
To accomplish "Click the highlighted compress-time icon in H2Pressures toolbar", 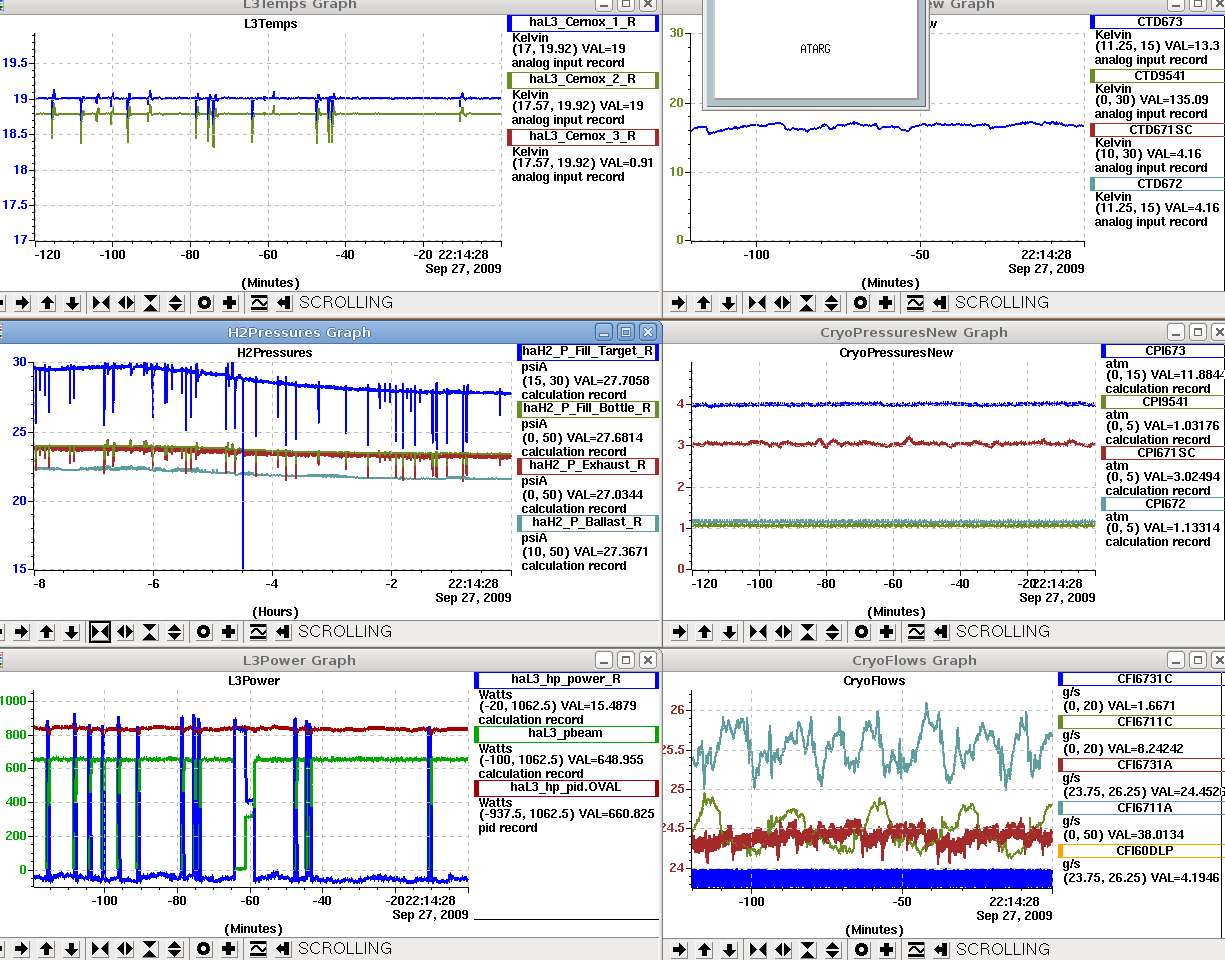I will coord(100,631).
